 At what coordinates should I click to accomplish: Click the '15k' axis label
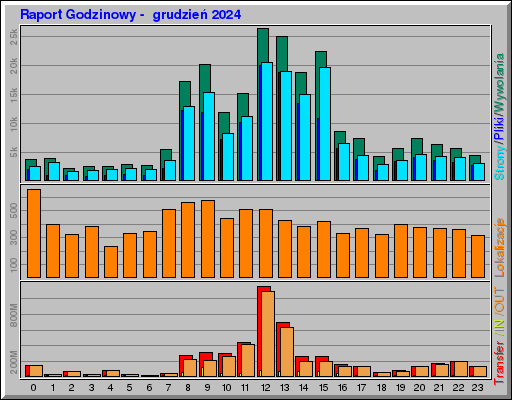(14, 95)
